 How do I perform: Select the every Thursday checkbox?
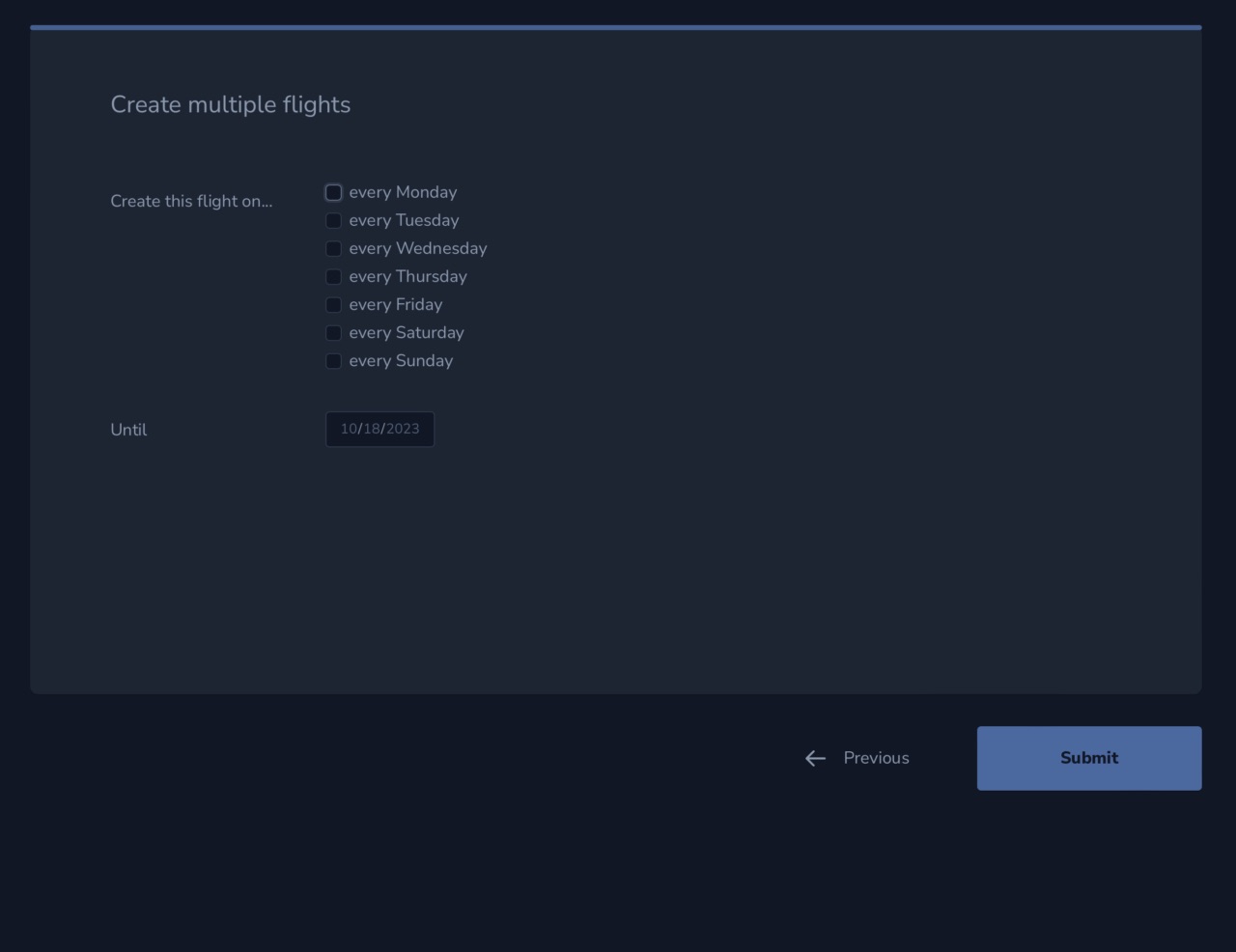(333, 277)
